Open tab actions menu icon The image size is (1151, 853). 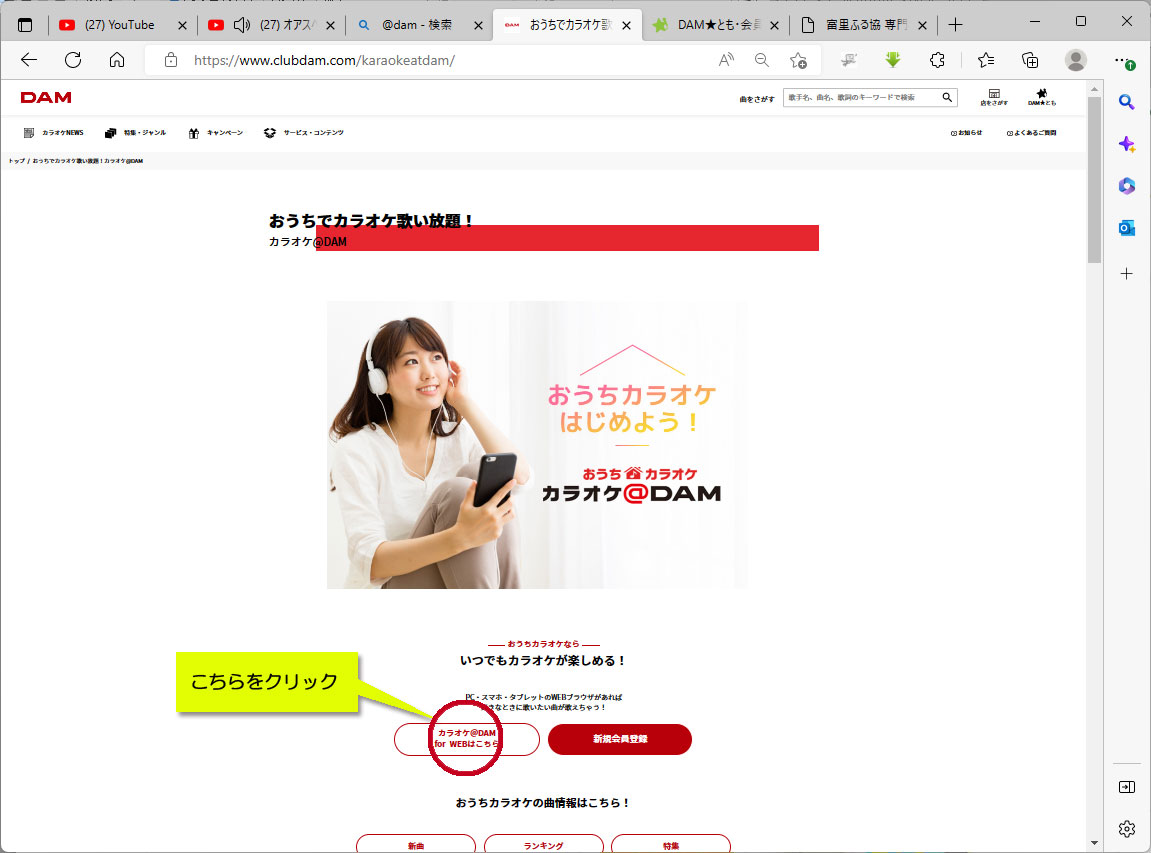tap(25, 25)
